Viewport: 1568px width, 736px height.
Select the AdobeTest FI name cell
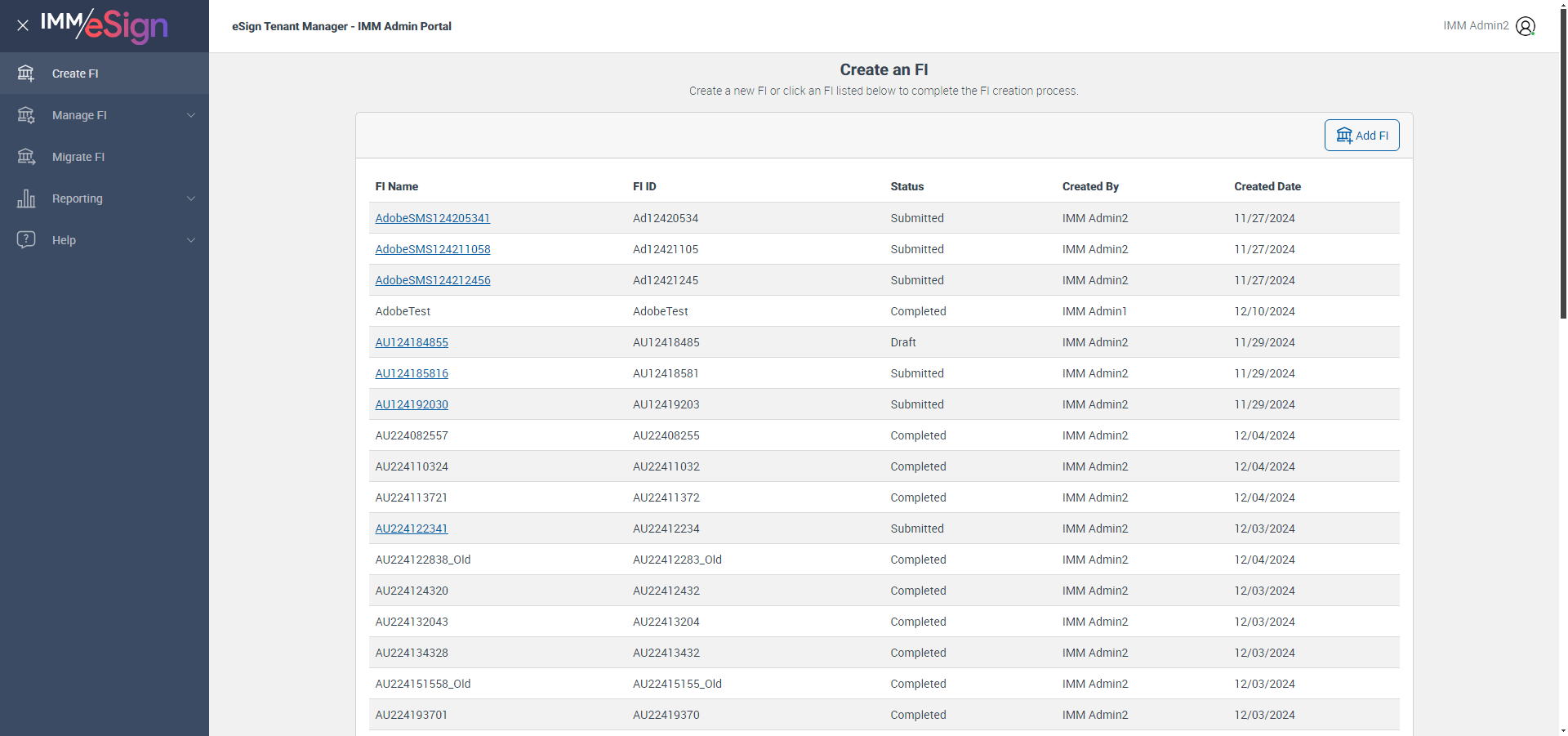click(x=403, y=311)
